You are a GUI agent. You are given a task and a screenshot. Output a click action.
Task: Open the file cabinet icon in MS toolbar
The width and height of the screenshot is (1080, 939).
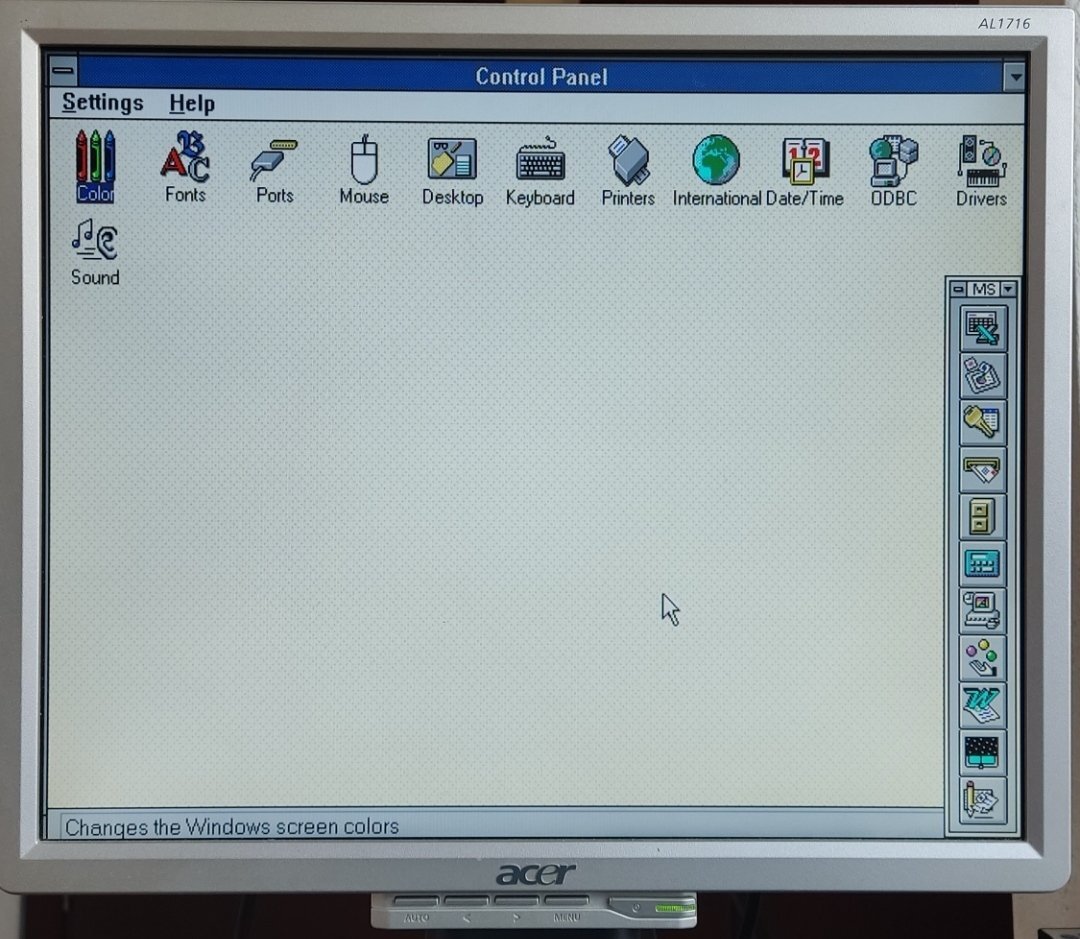[982, 517]
